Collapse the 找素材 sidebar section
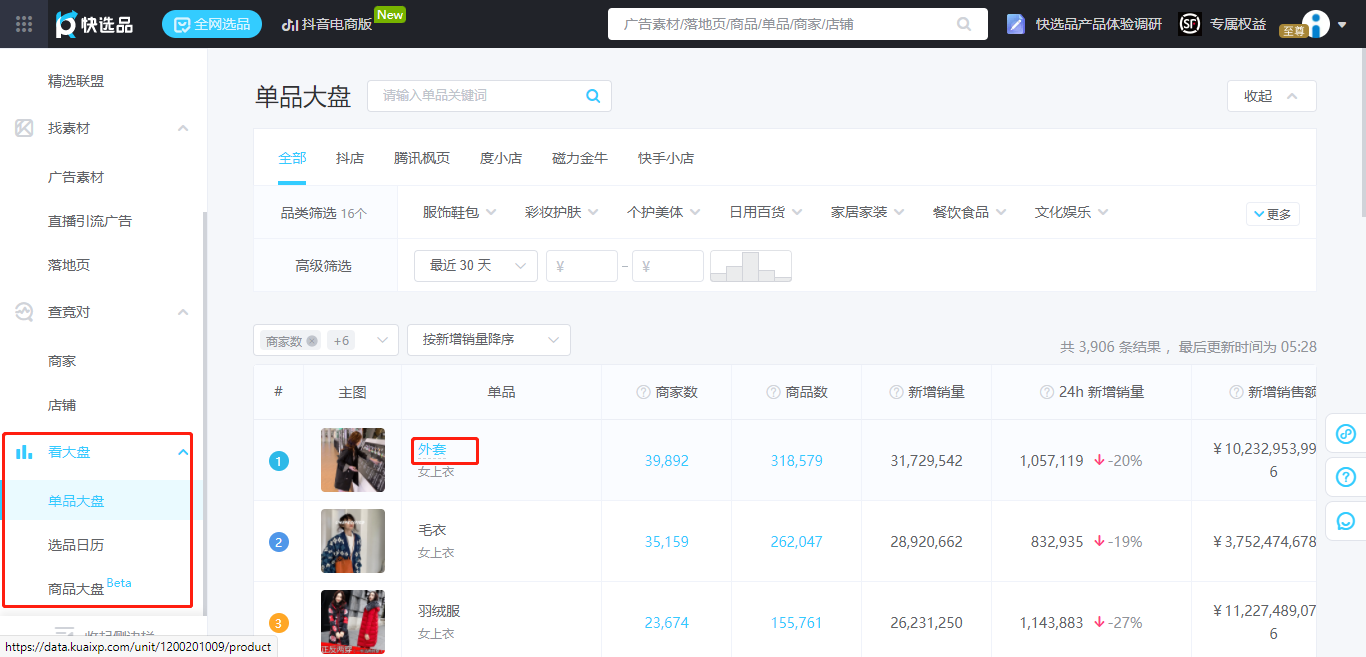 point(183,128)
